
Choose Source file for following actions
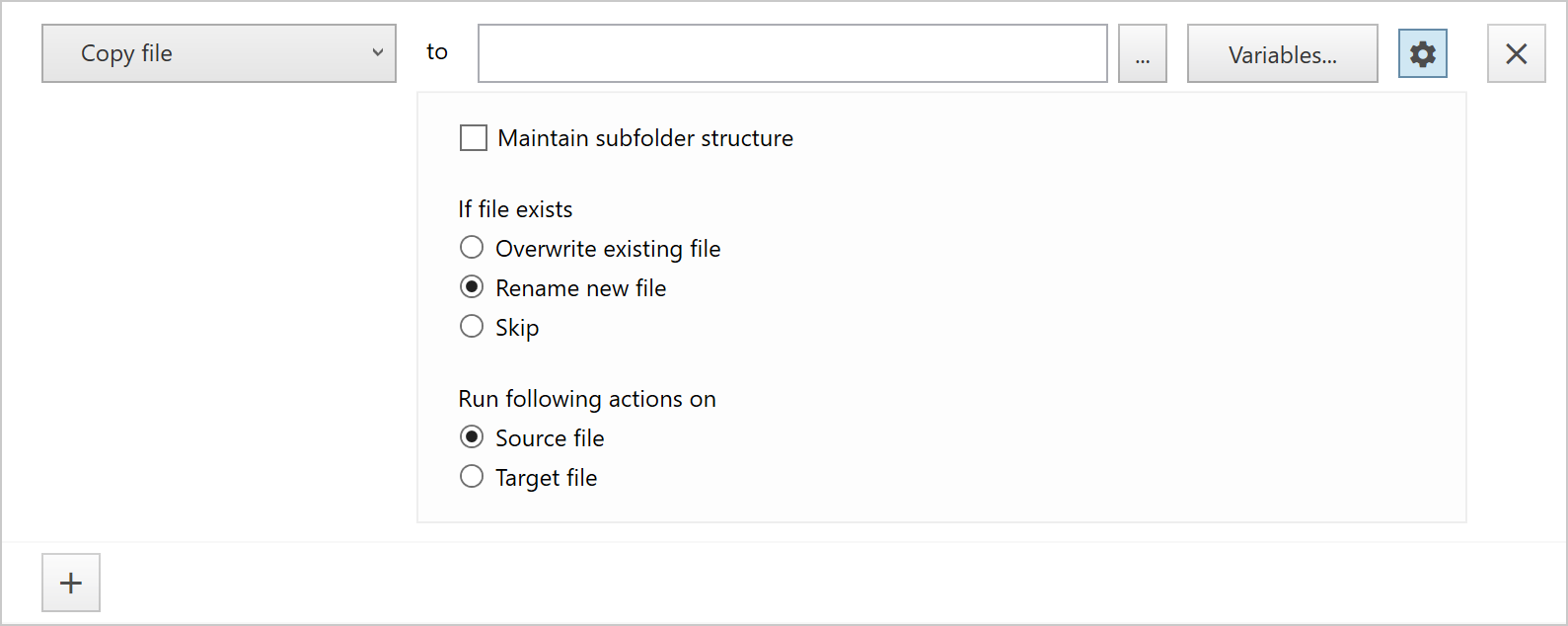[472, 436]
